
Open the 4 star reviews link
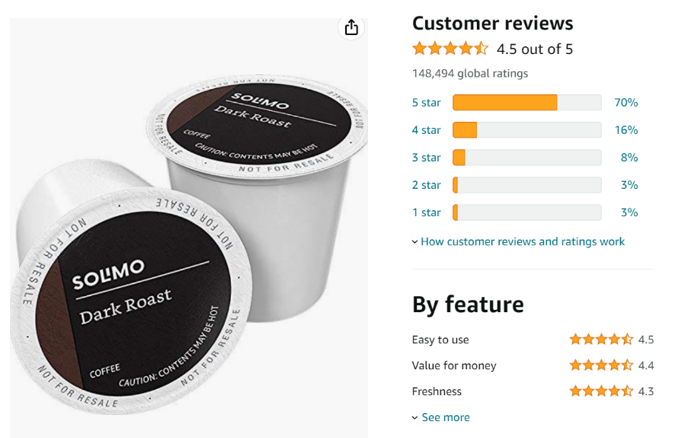coord(426,130)
